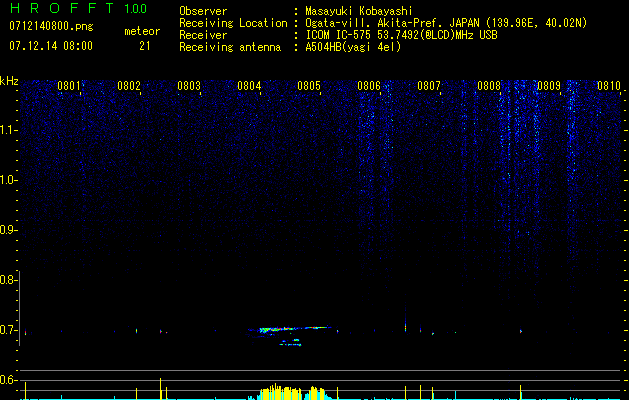
Task: Click the kHz axis unit label
Action: tap(9, 81)
